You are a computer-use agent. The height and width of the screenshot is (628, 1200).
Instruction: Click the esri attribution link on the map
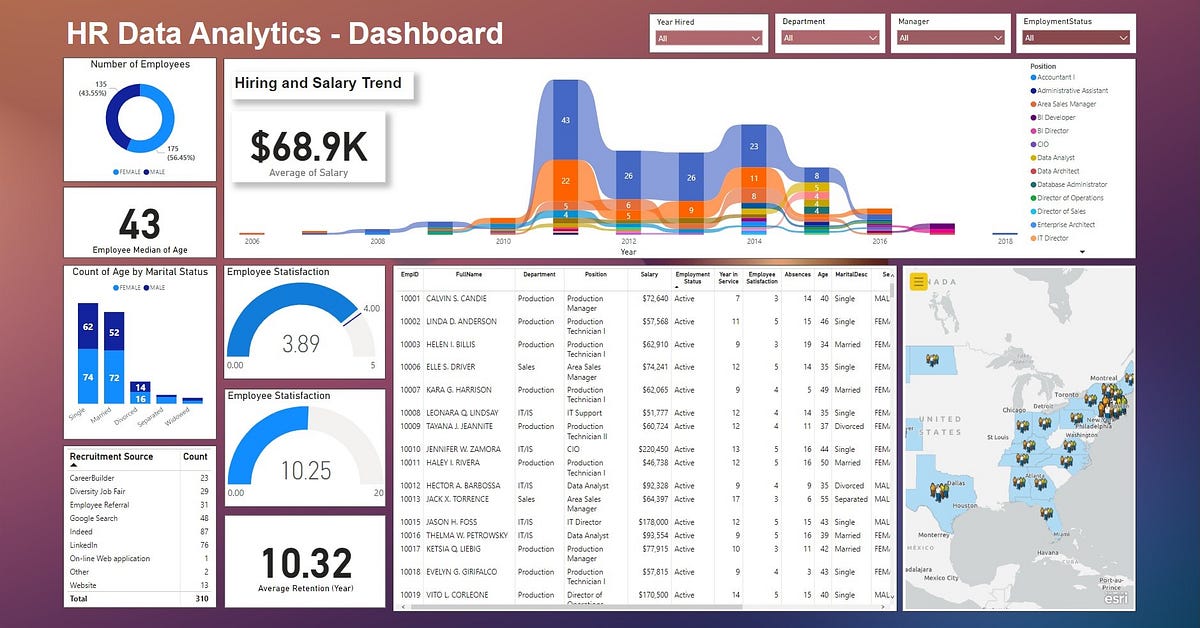pyautogui.click(x=1116, y=598)
